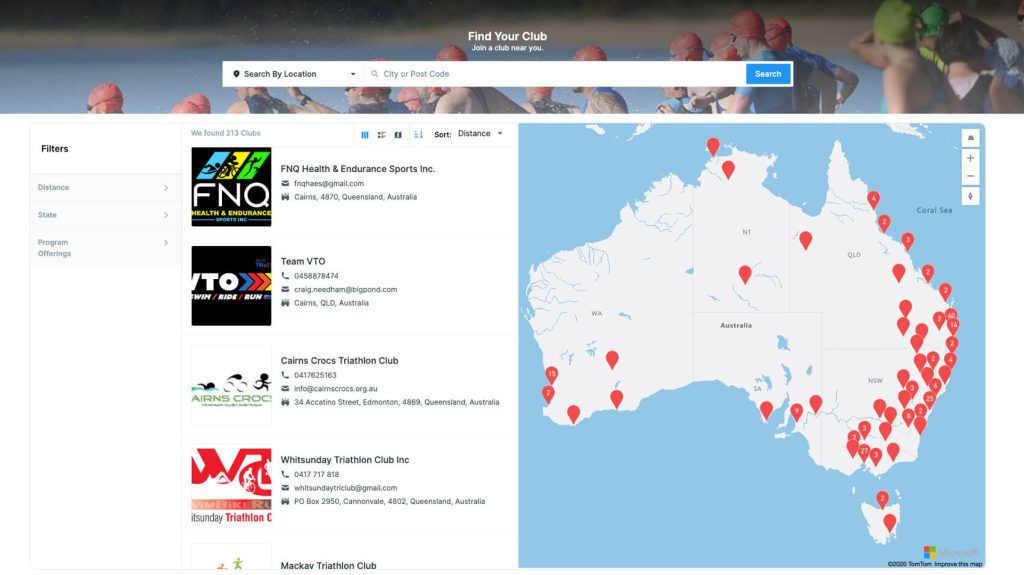Click address Cairns, 4870, Queensland, Australia

click(355, 197)
